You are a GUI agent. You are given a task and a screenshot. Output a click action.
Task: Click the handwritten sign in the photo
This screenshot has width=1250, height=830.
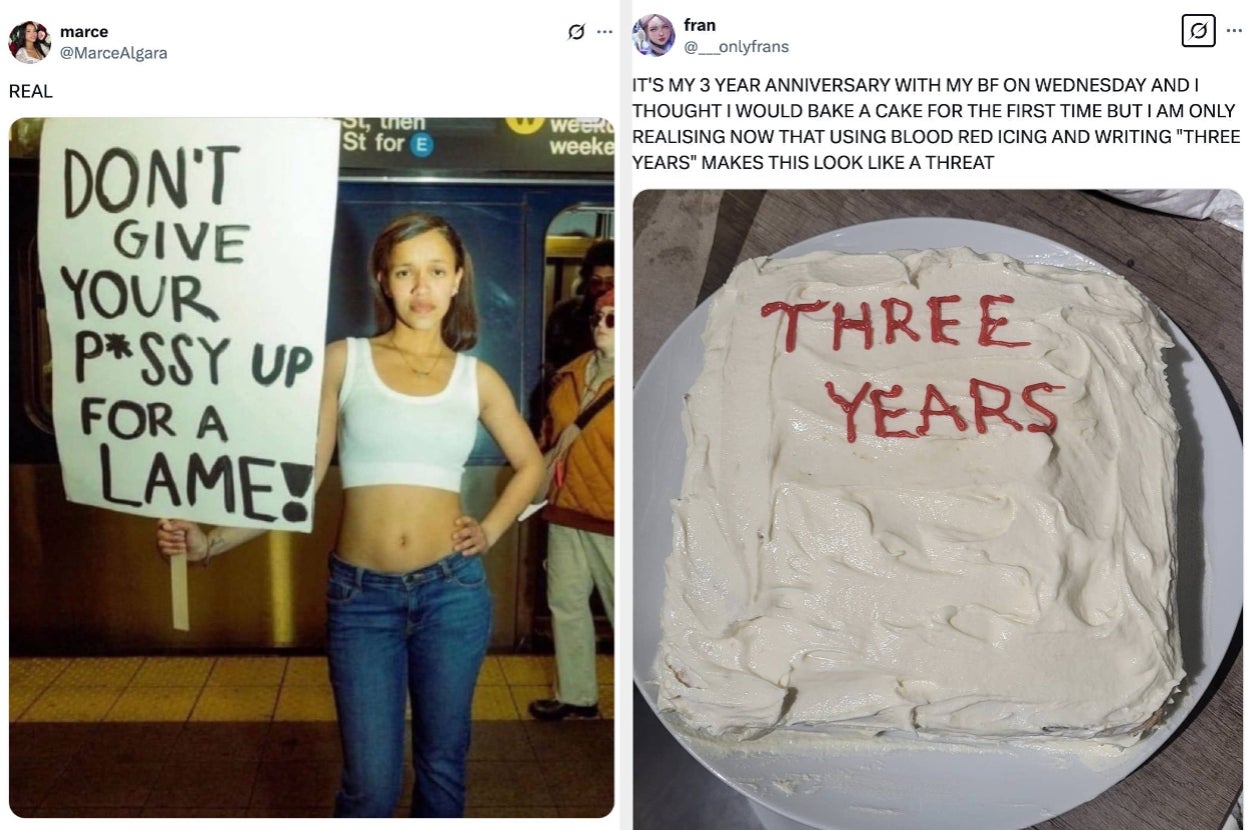(188, 323)
